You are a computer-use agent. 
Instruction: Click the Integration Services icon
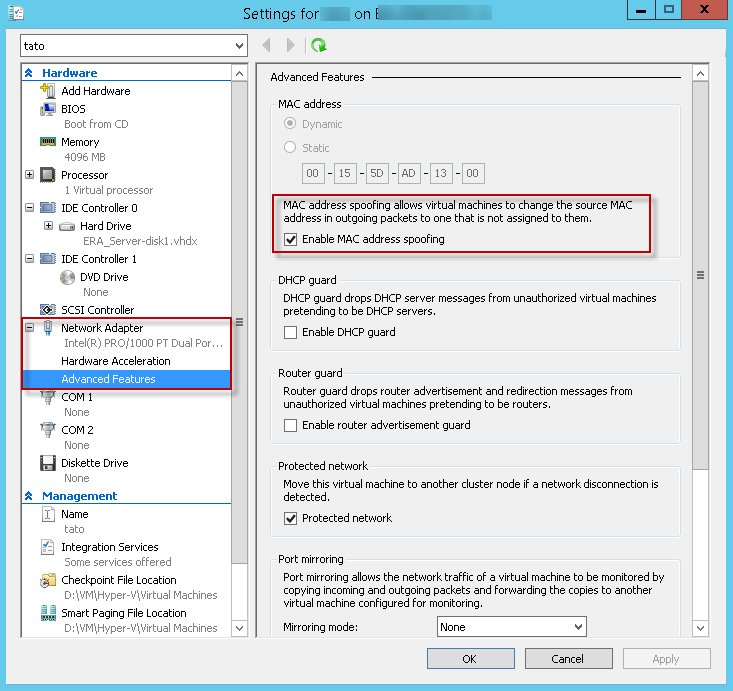[47, 548]
